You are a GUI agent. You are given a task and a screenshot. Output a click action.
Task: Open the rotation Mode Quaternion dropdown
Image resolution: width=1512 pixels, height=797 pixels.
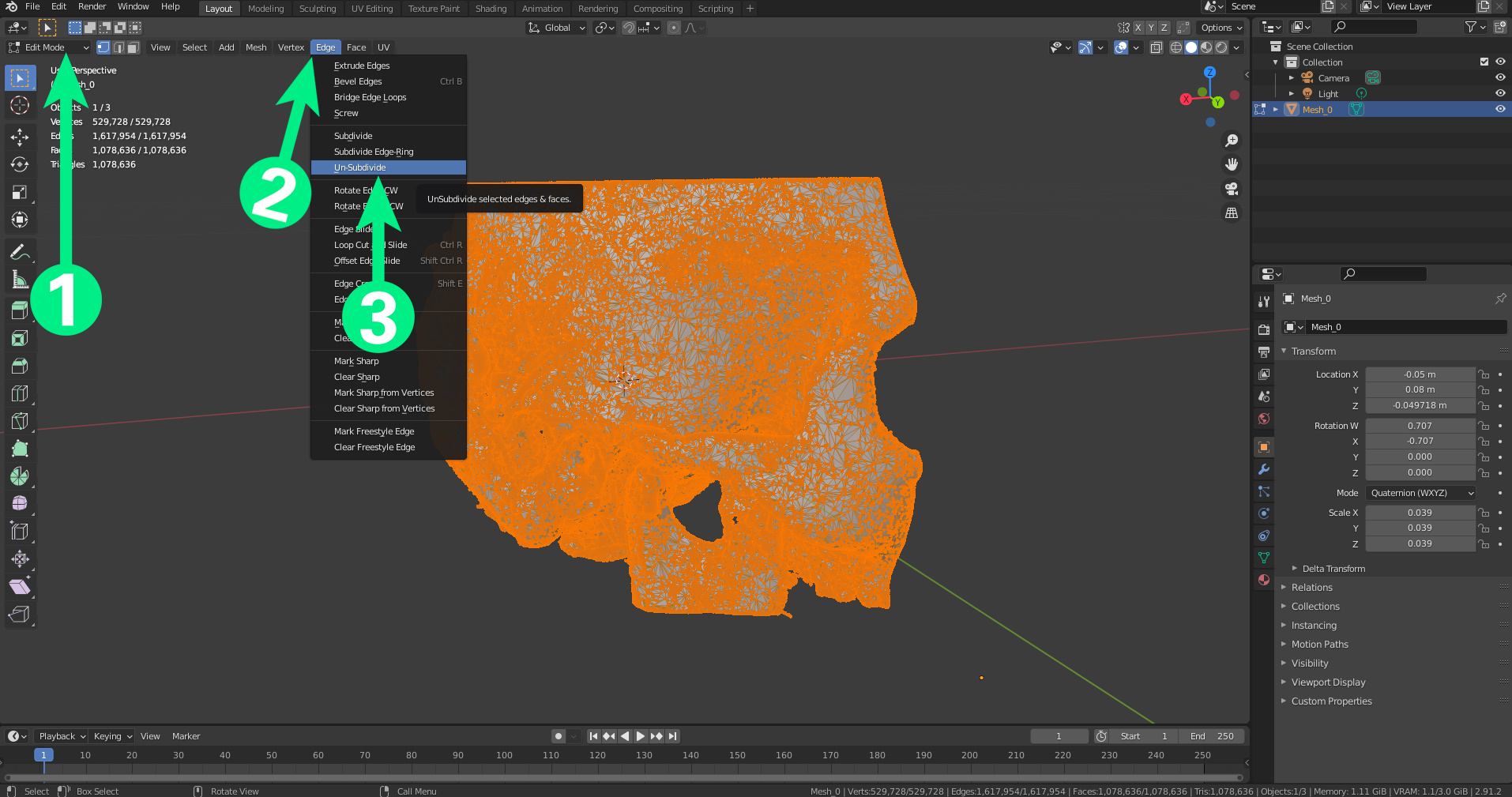click(1421, 493)
